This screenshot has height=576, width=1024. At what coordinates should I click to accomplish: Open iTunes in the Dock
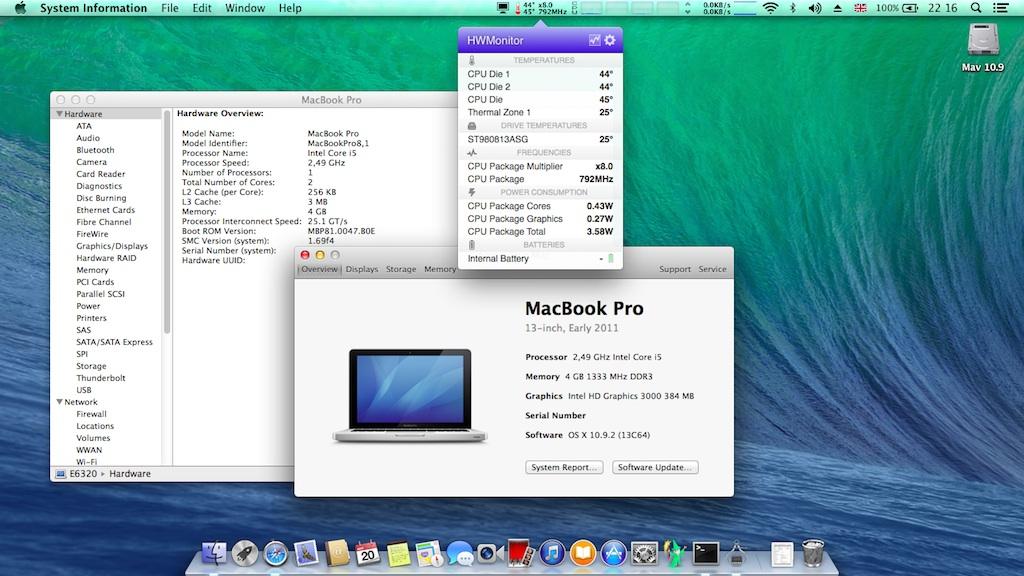coord(551,553)
